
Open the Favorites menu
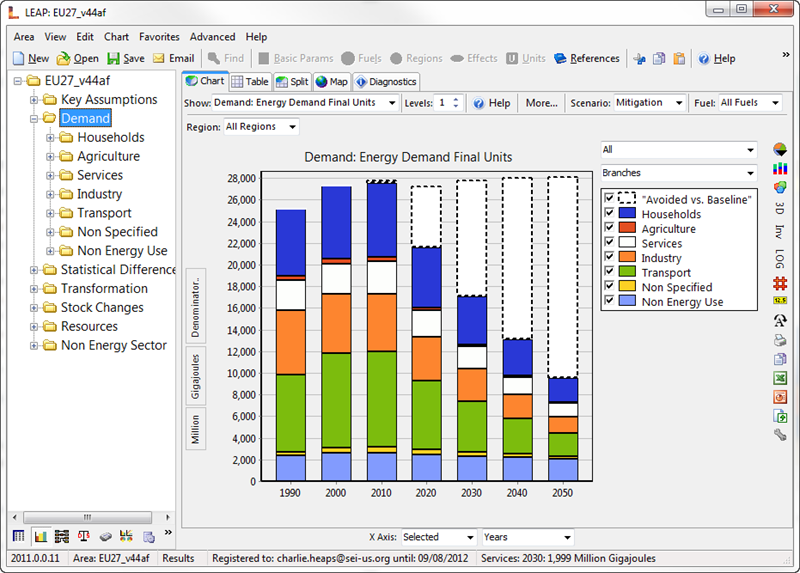(159, 37)
